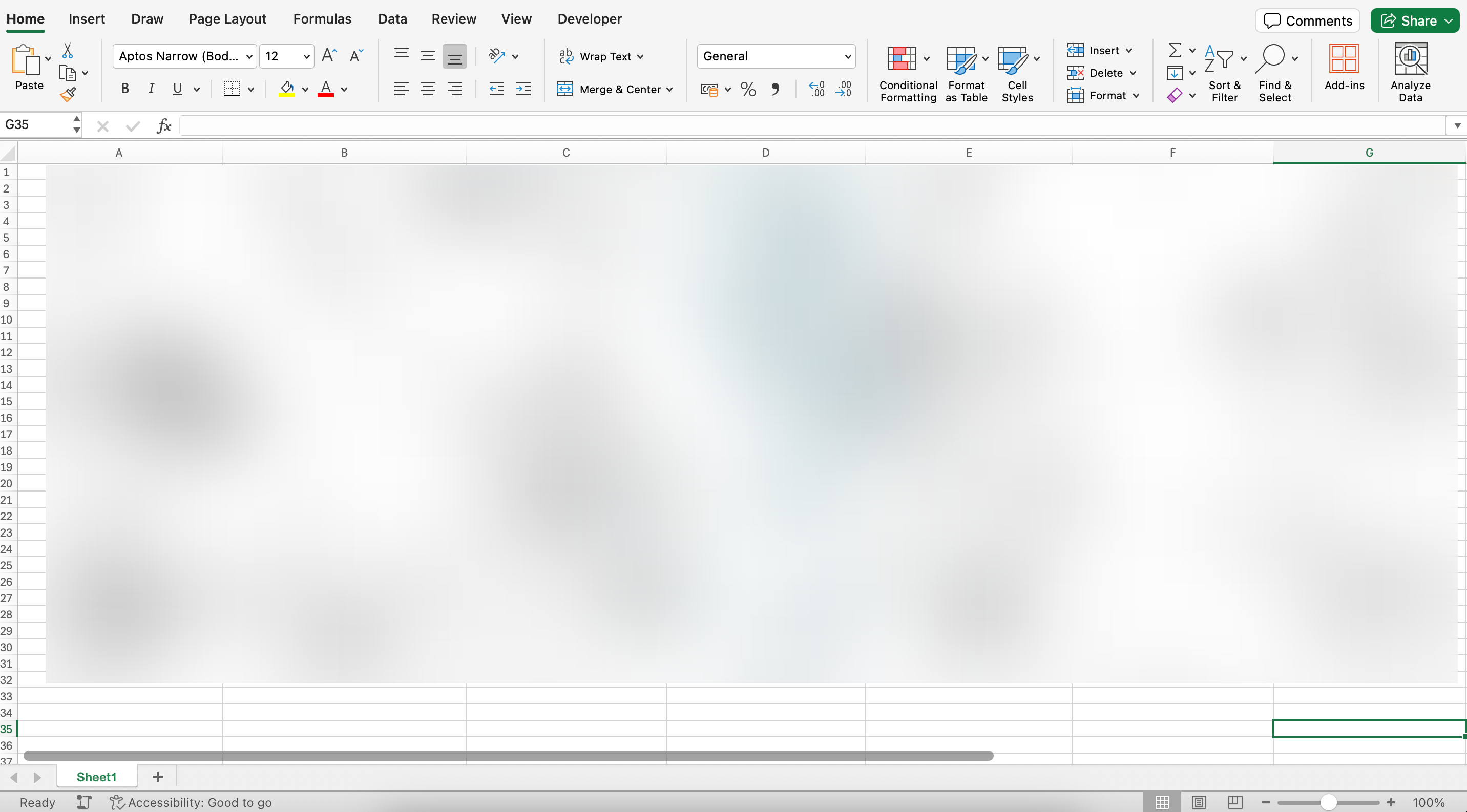Switch to the Formulas ribbon tab

tap(322, 19)
